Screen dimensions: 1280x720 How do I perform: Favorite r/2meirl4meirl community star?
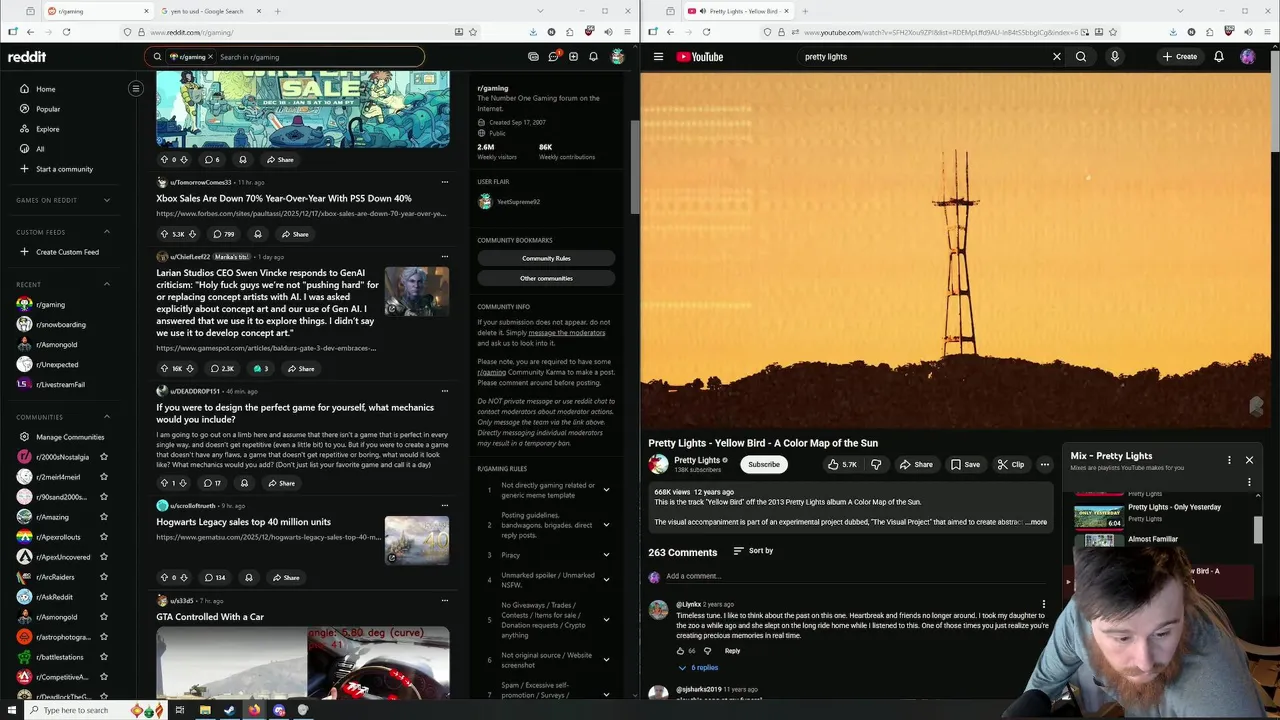(103, 477)
